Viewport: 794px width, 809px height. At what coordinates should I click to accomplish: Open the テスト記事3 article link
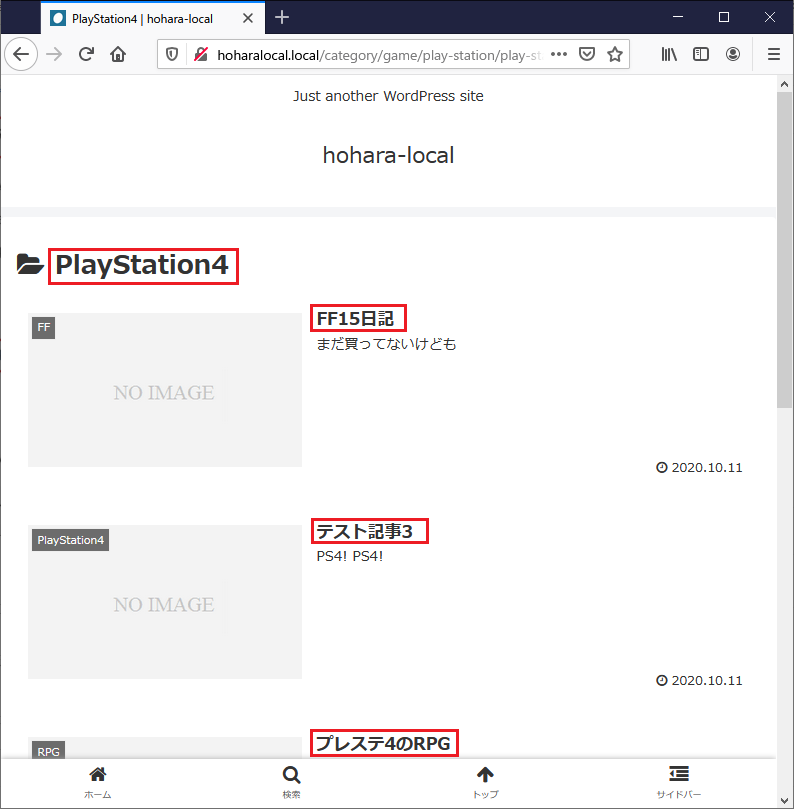click(x=365, y=531)
